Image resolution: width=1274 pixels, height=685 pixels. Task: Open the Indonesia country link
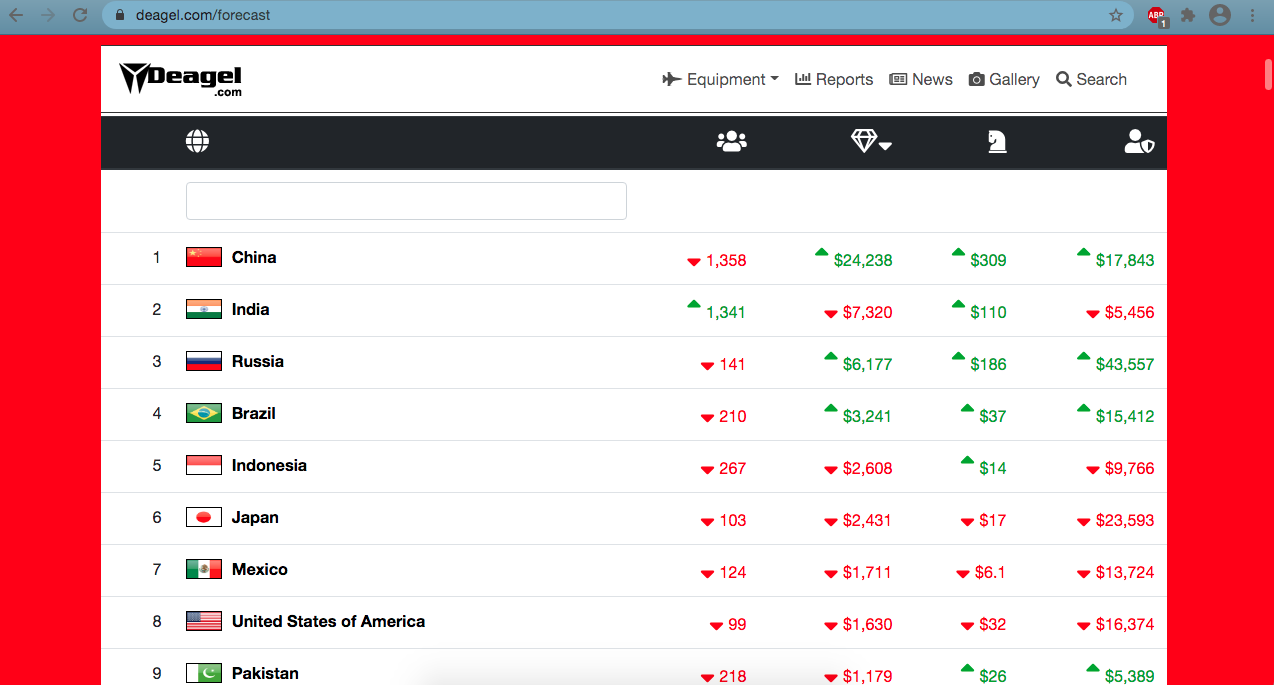click(269, 465)
